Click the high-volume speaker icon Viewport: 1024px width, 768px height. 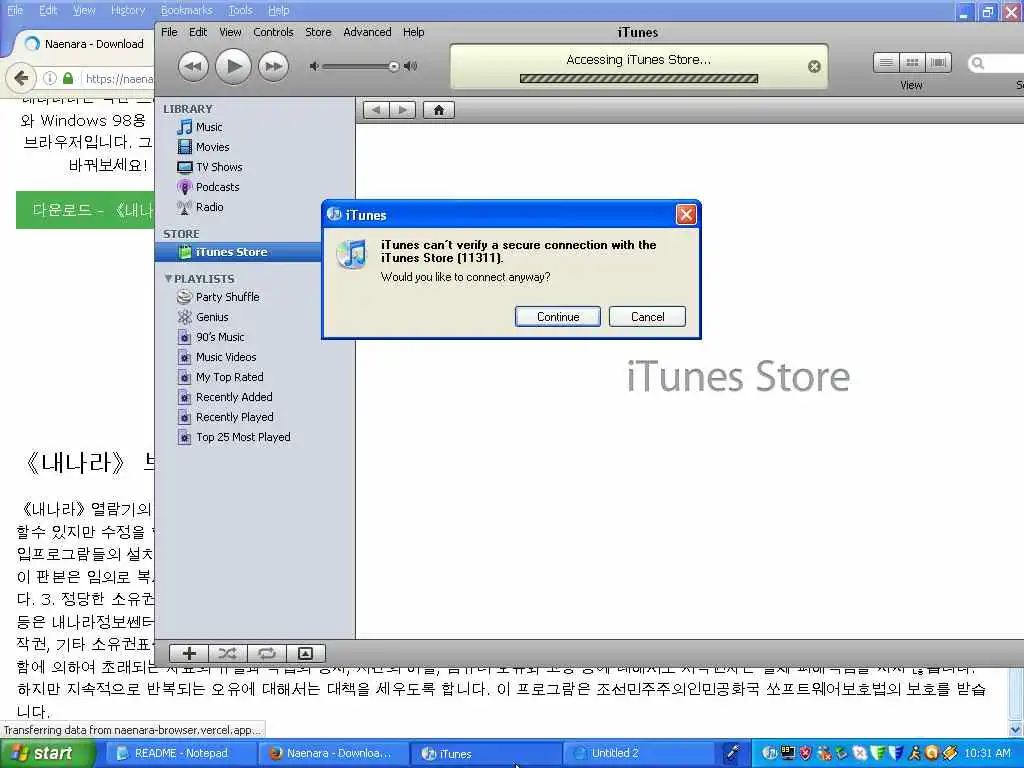(410, 66)
